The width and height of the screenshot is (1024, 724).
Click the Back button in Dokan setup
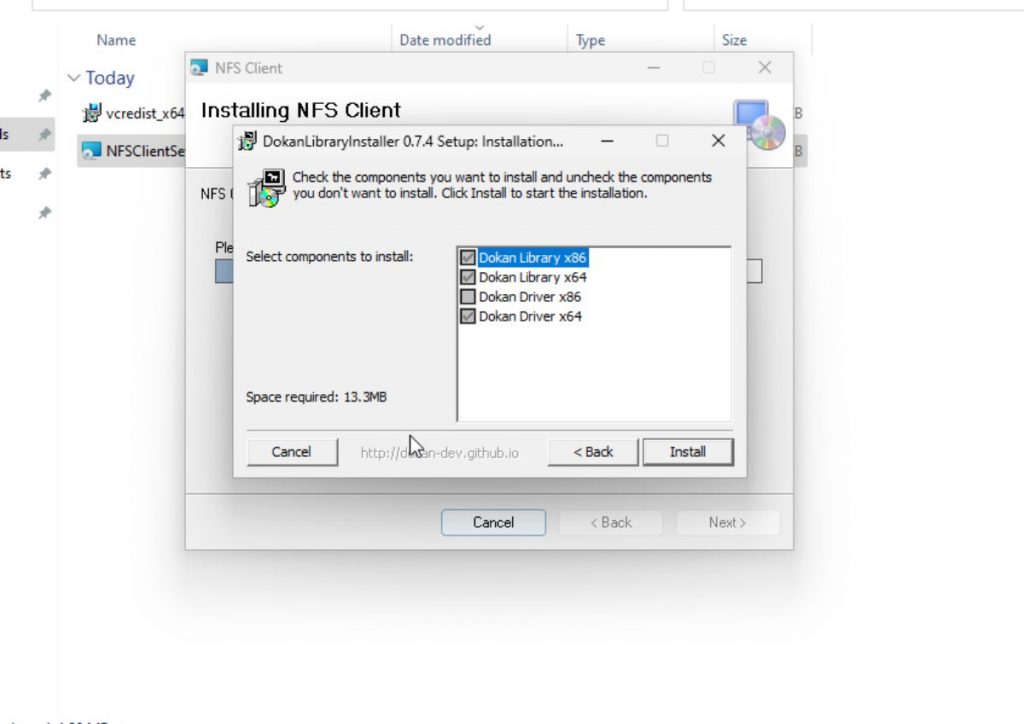(593, 452)
